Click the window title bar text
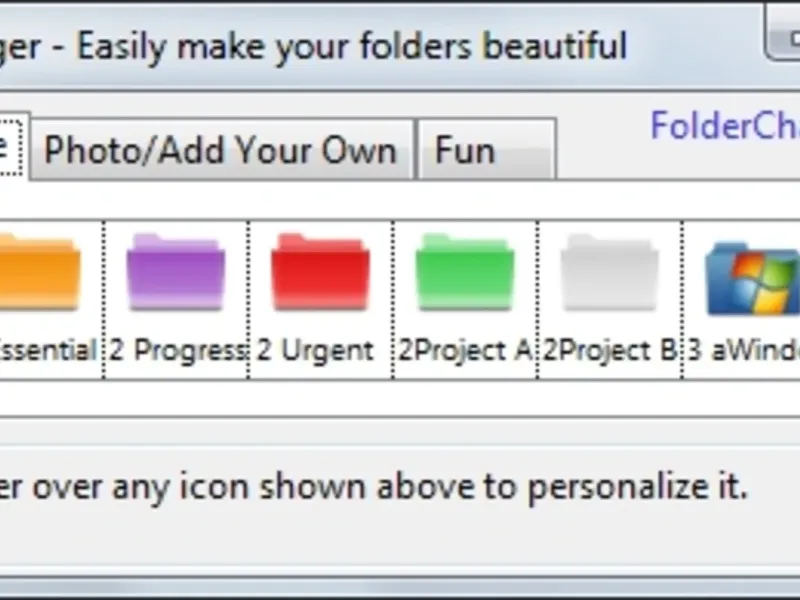This screenshot has width=800, height=600. (x=320, y=46)
